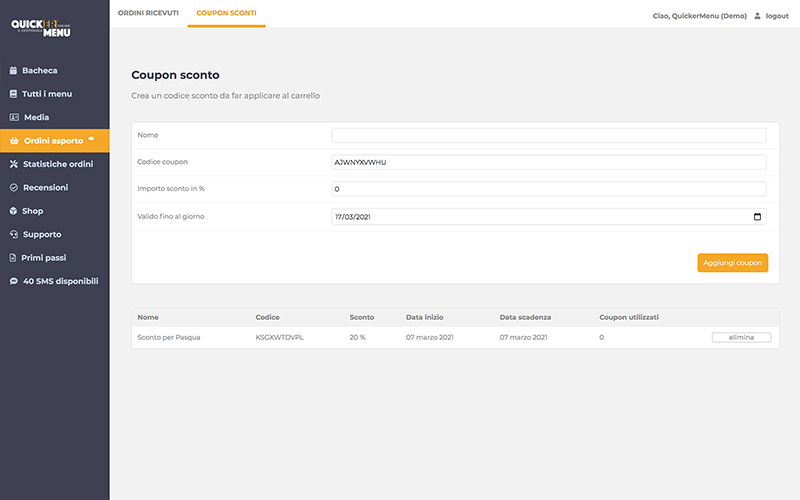Click the Recensioni checkmark icon
800x500 pixels.
pos(14,187)
